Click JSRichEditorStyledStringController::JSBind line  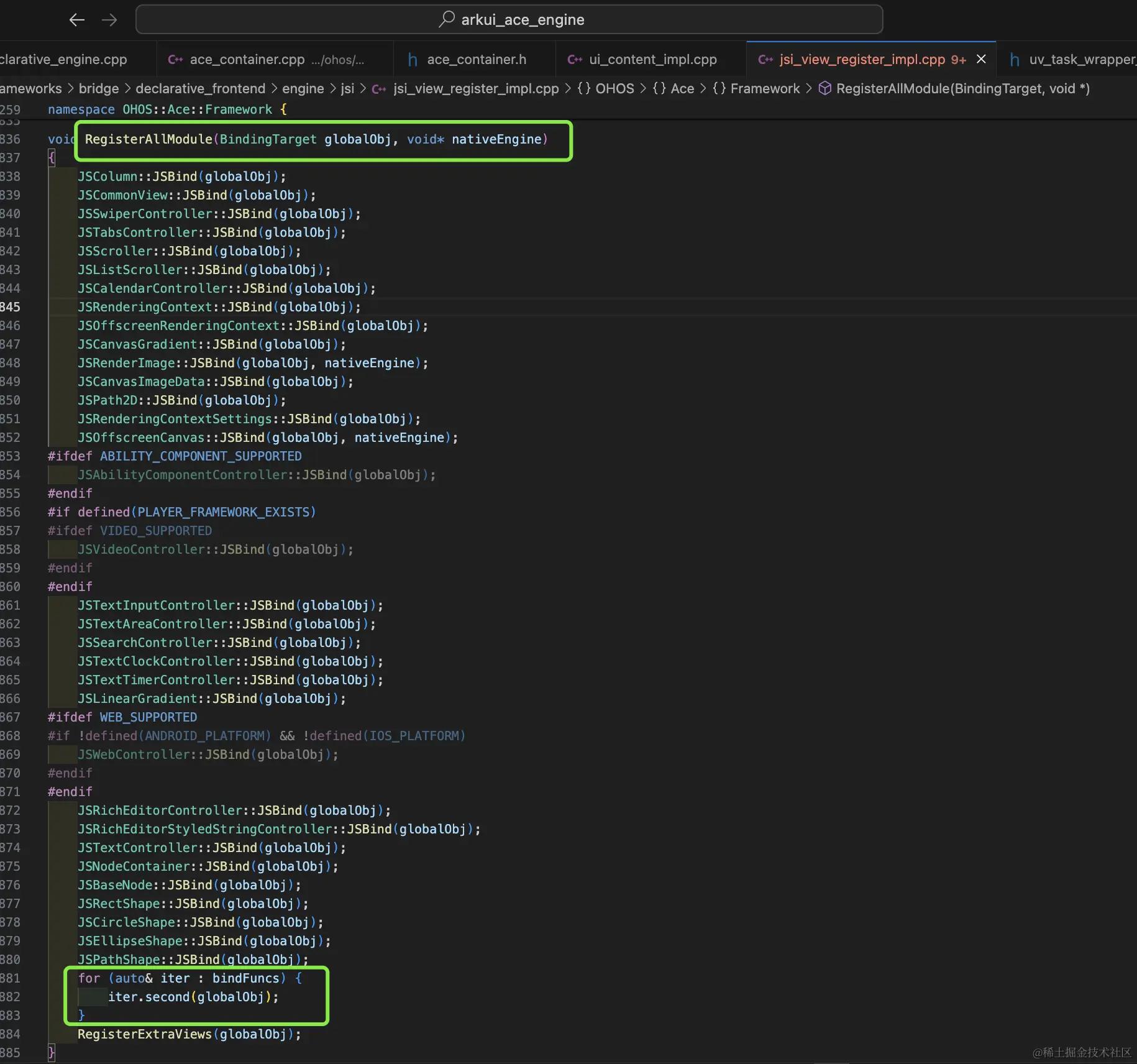(278, 829)
